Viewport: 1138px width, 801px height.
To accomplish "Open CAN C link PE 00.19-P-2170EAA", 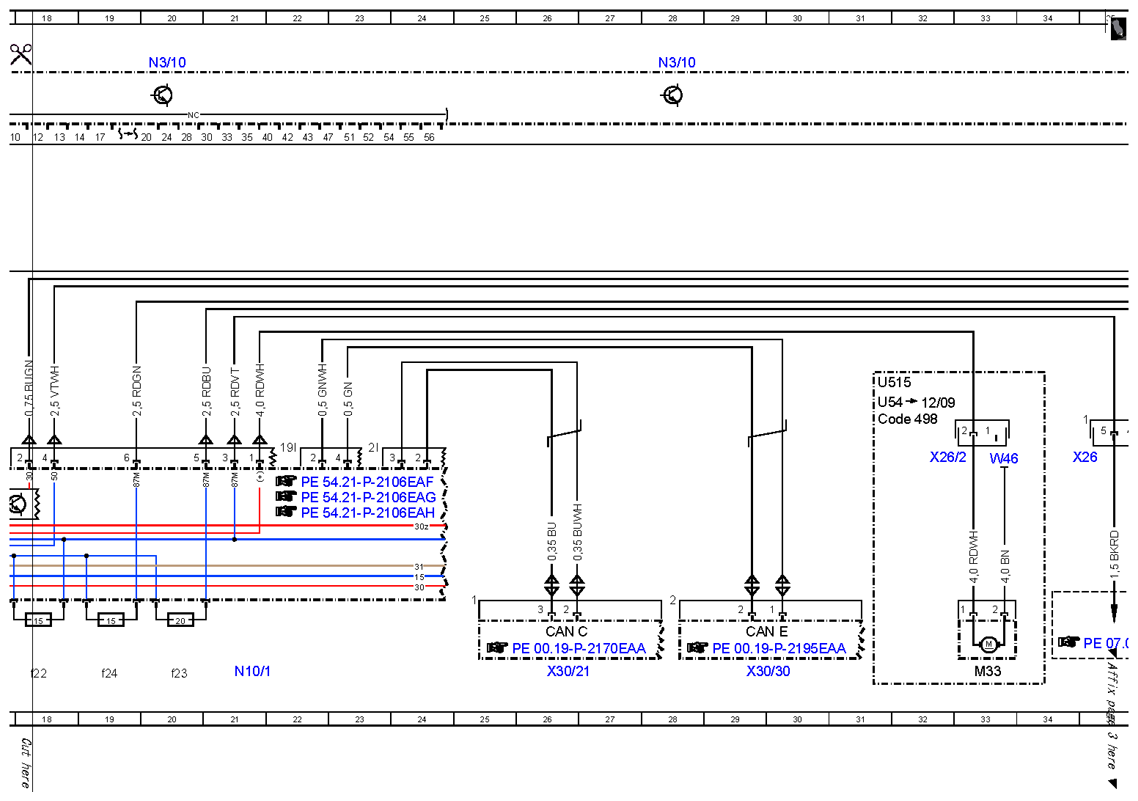I will click(578, 648).
